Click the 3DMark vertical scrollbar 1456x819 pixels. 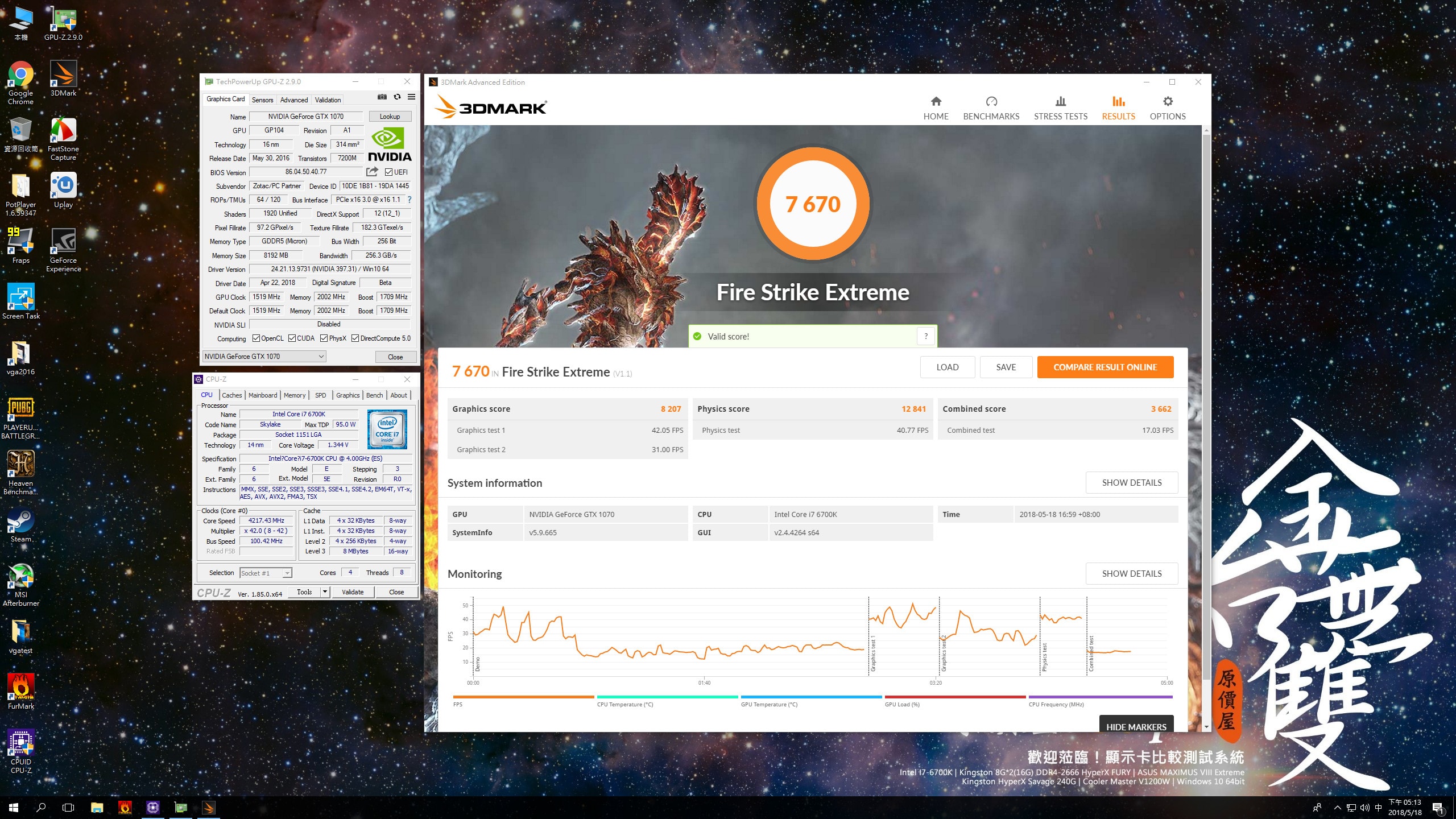point(1206,407)
